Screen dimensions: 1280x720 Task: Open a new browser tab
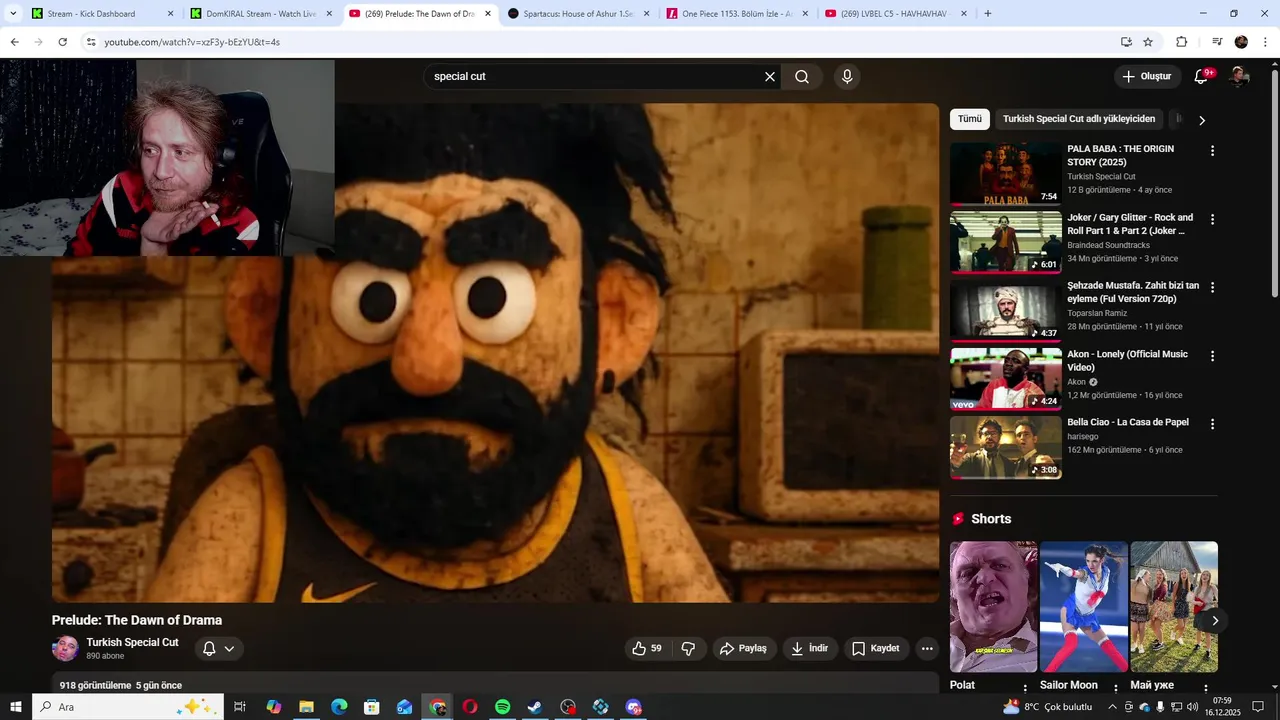(988, 14)
